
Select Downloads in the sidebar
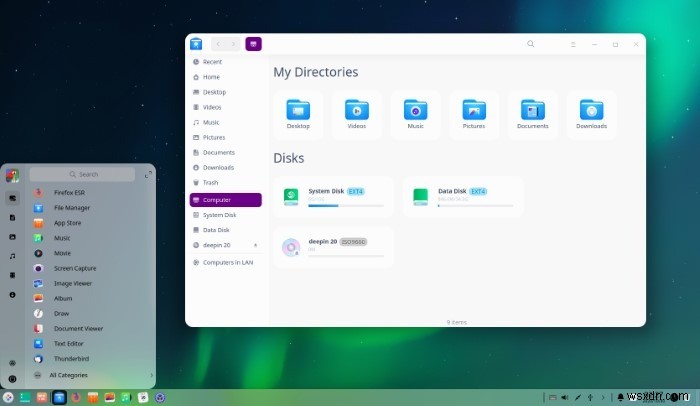[225, 167]
